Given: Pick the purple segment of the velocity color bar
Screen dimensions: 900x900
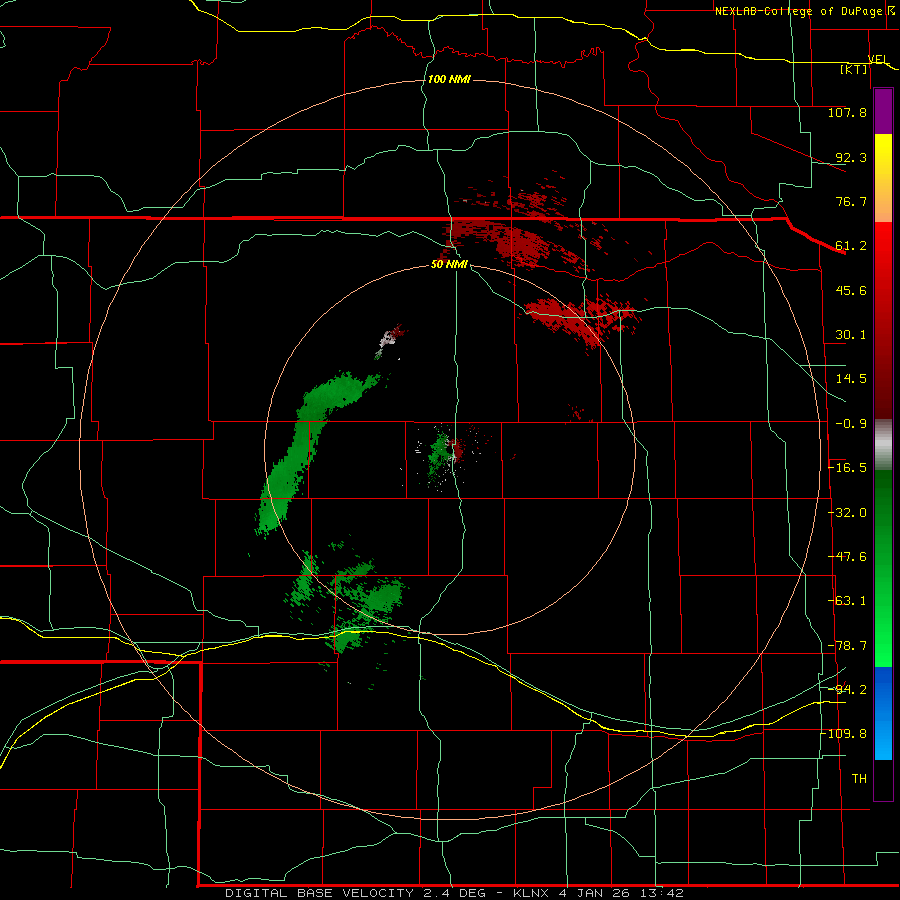Looking at the screenshot, I should pyautogui.click(x=883, y=111).
